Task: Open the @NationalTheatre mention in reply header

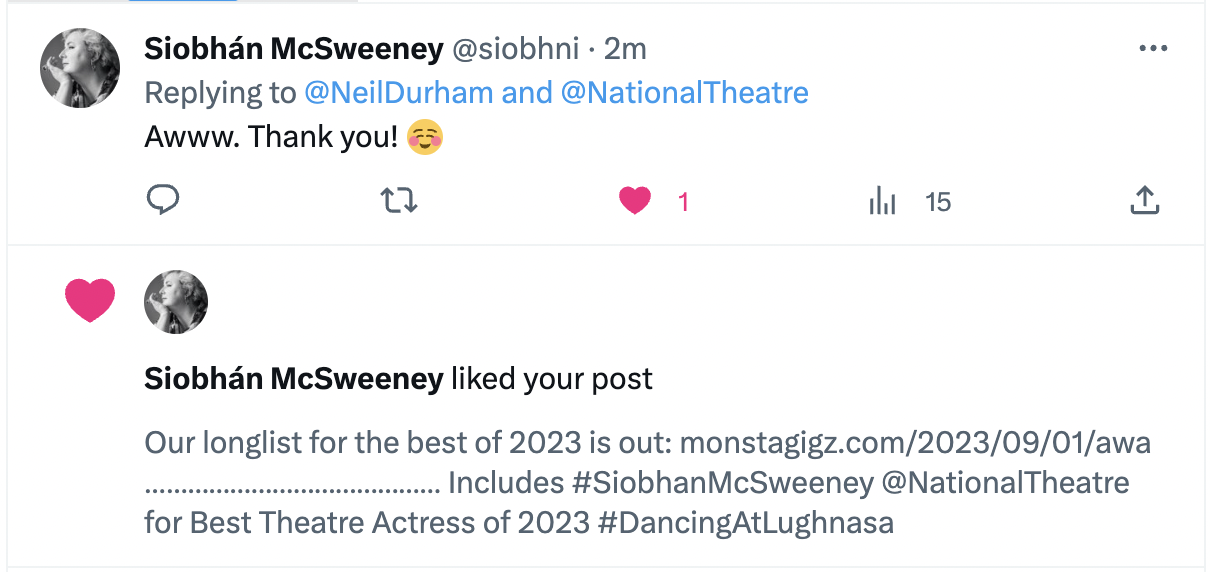Action: 684,93
